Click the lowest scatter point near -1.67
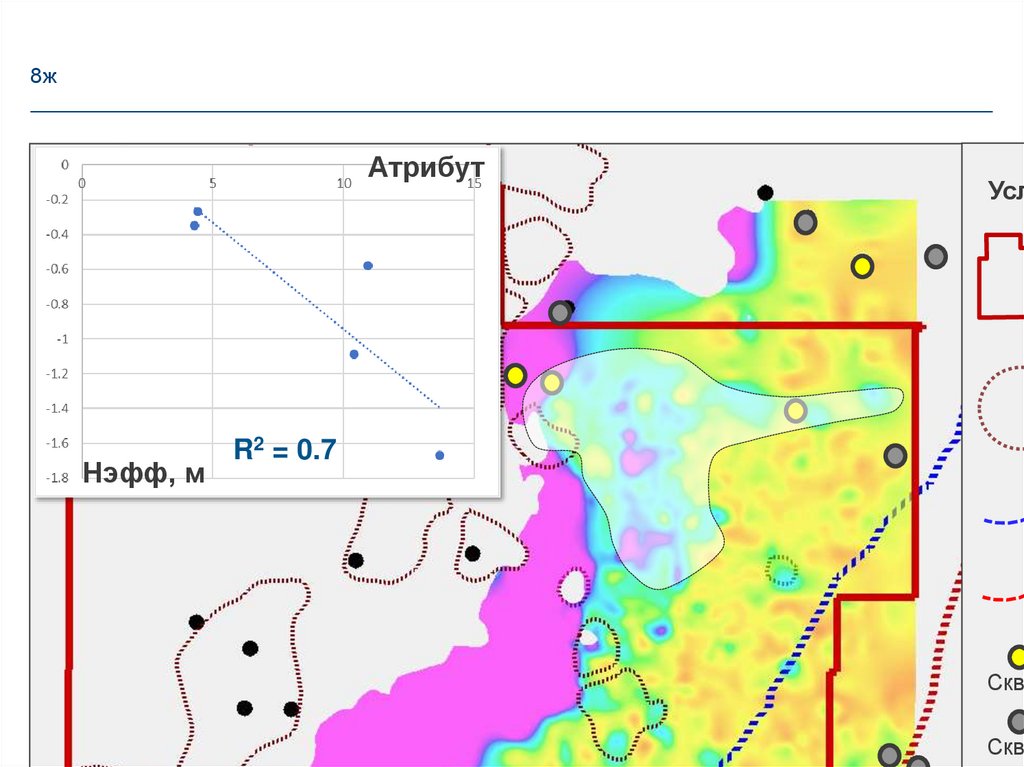This screenshot has height=767, width=1024. [x=440, y=455]
